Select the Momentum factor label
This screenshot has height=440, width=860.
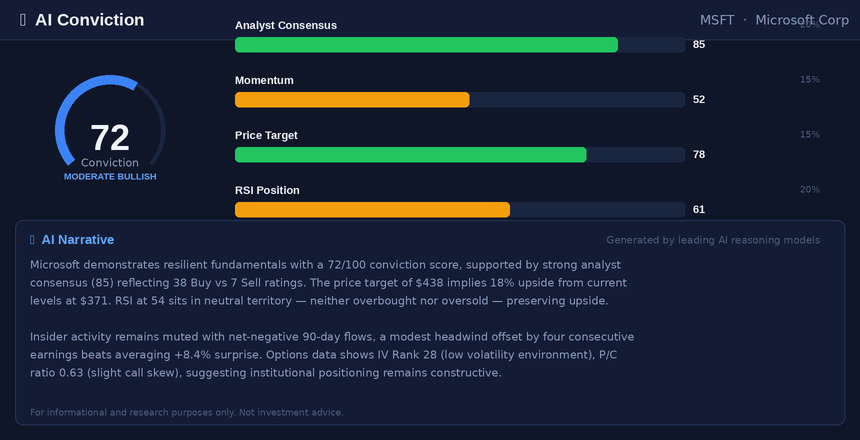(x=265, y=80)
